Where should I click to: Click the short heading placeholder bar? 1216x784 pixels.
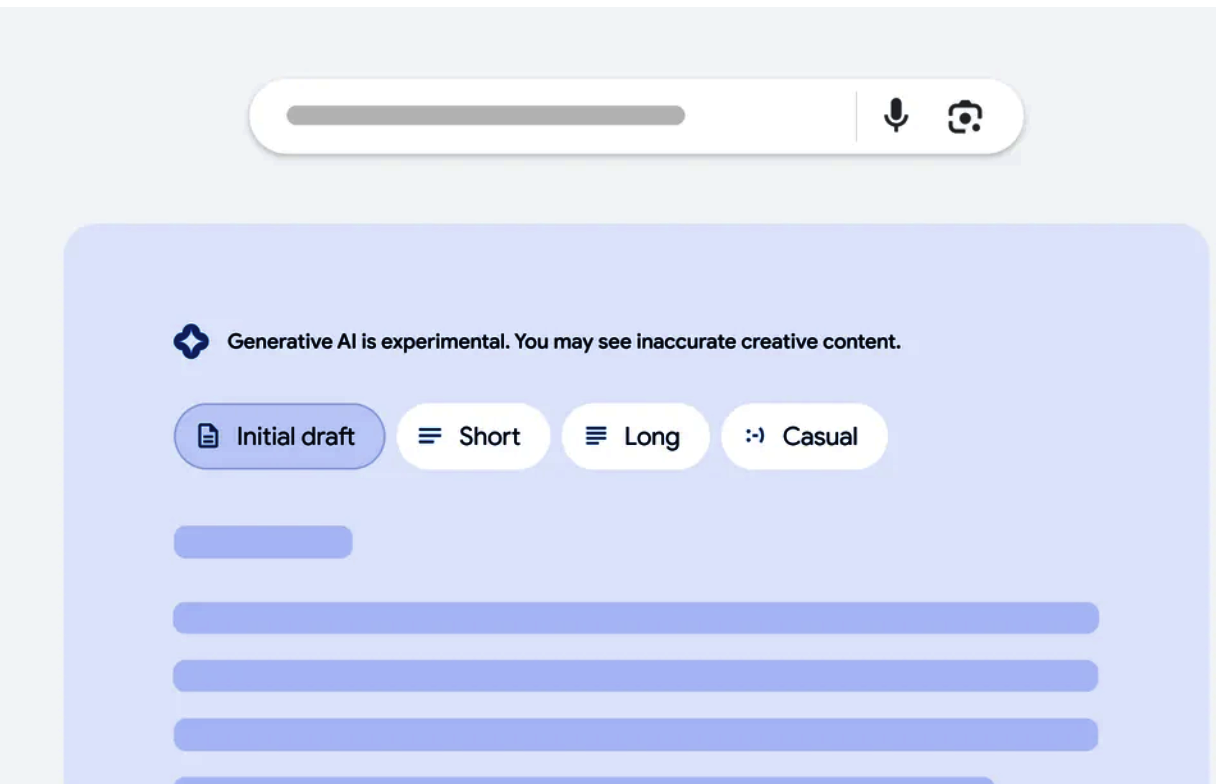pyautogui.click(x=263, y=542)
